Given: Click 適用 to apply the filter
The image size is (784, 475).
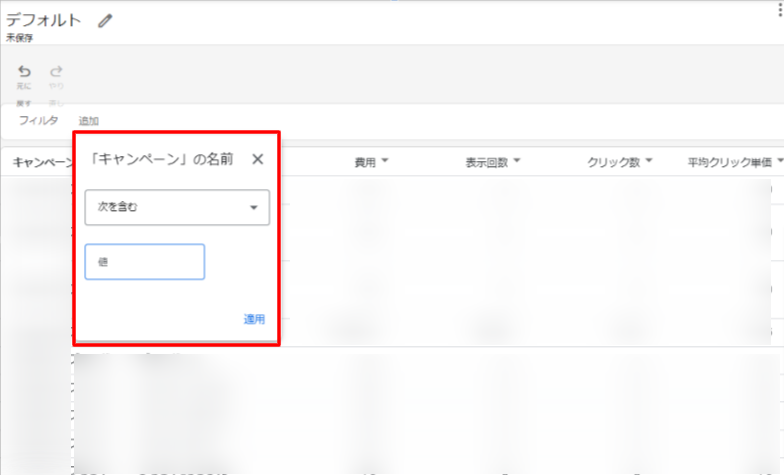Looking at the screenshot, I should click(254, 319).
